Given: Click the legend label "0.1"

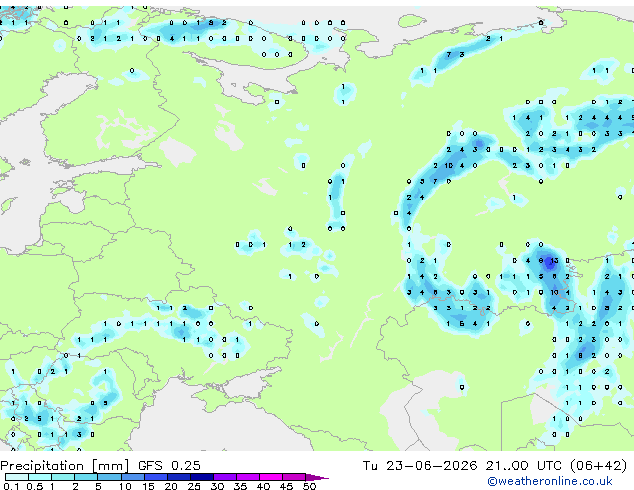Looking at the screenshot, I should [11, 486].
